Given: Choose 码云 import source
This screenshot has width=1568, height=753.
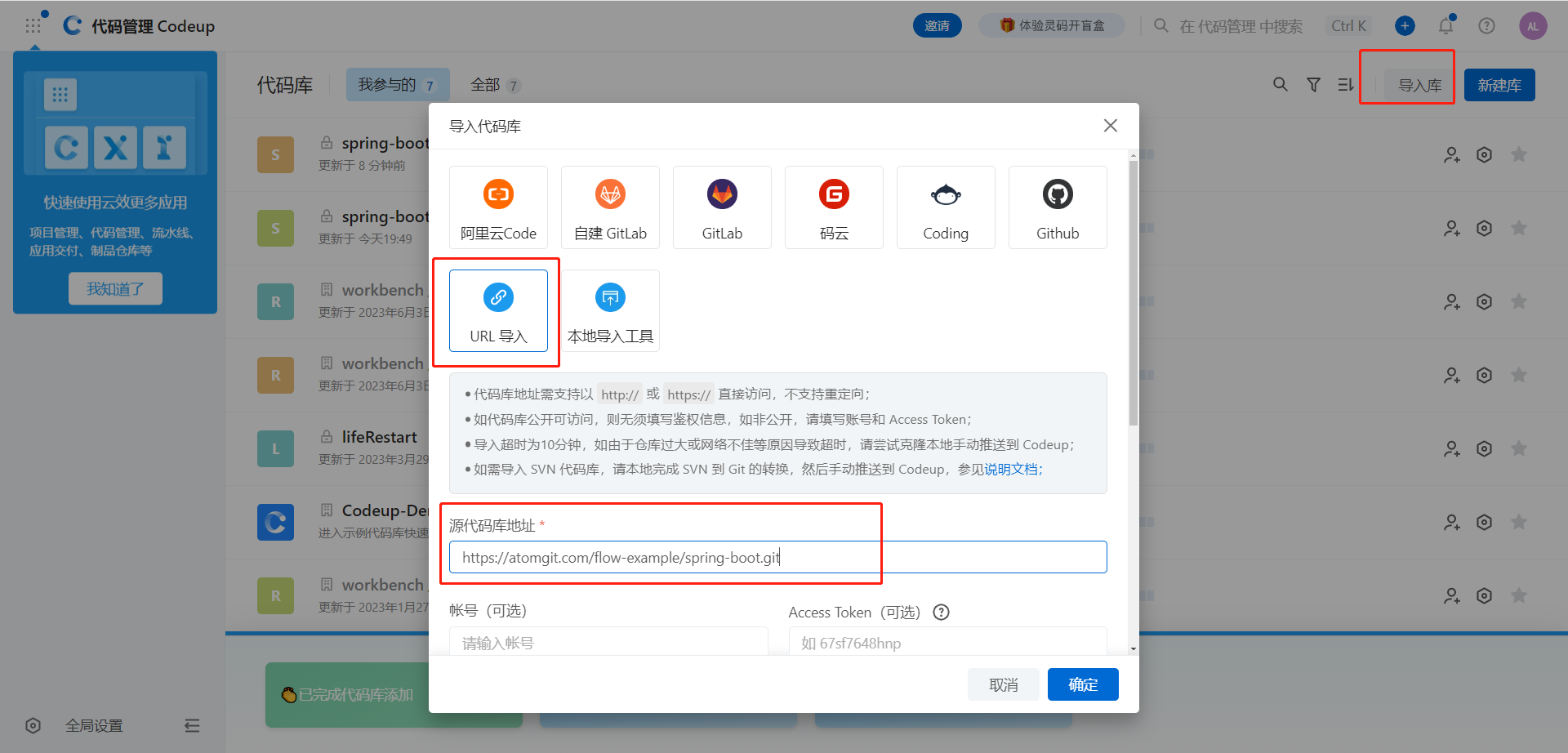Looking at the screenshot, I should click(x=834, y=207).
